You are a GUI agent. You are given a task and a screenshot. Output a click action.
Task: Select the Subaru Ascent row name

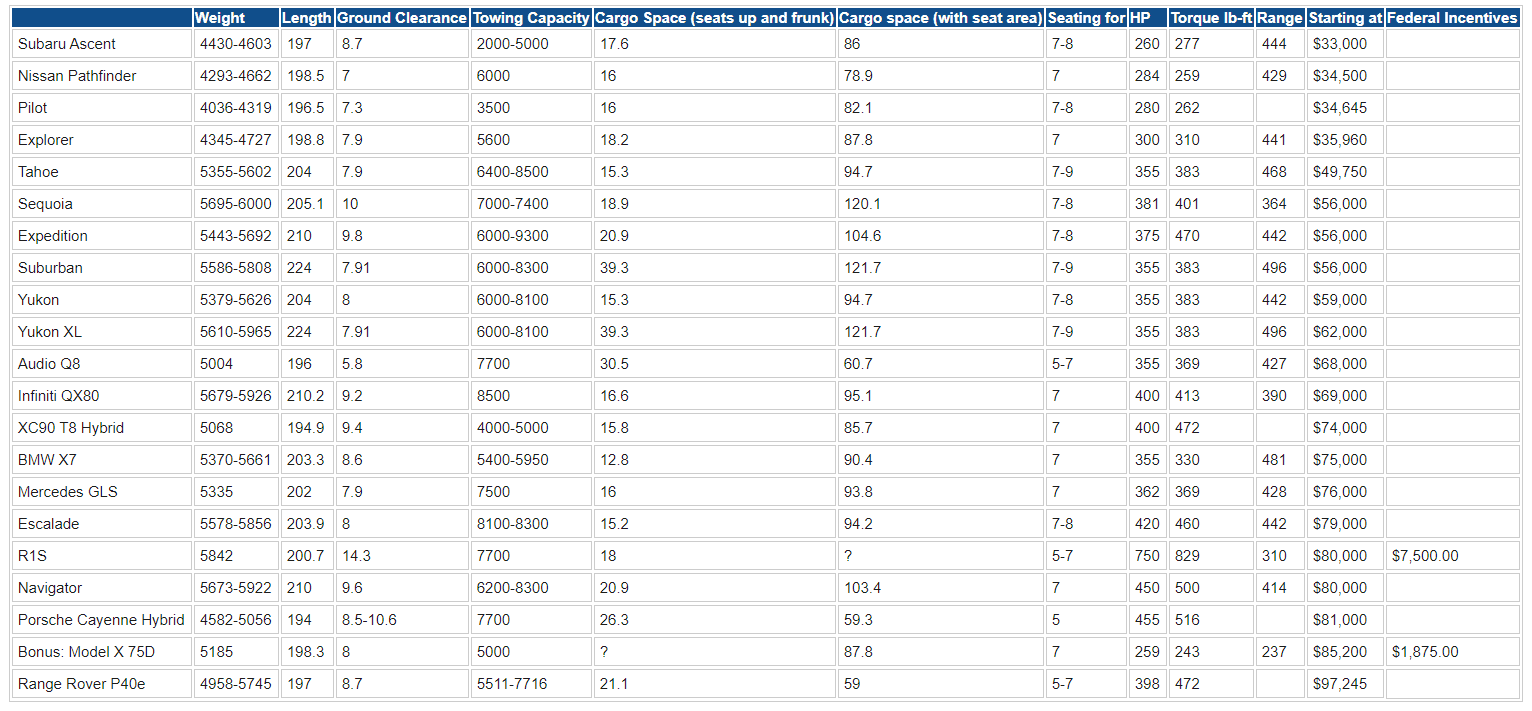pyautogui.click(x=102, y=44)
